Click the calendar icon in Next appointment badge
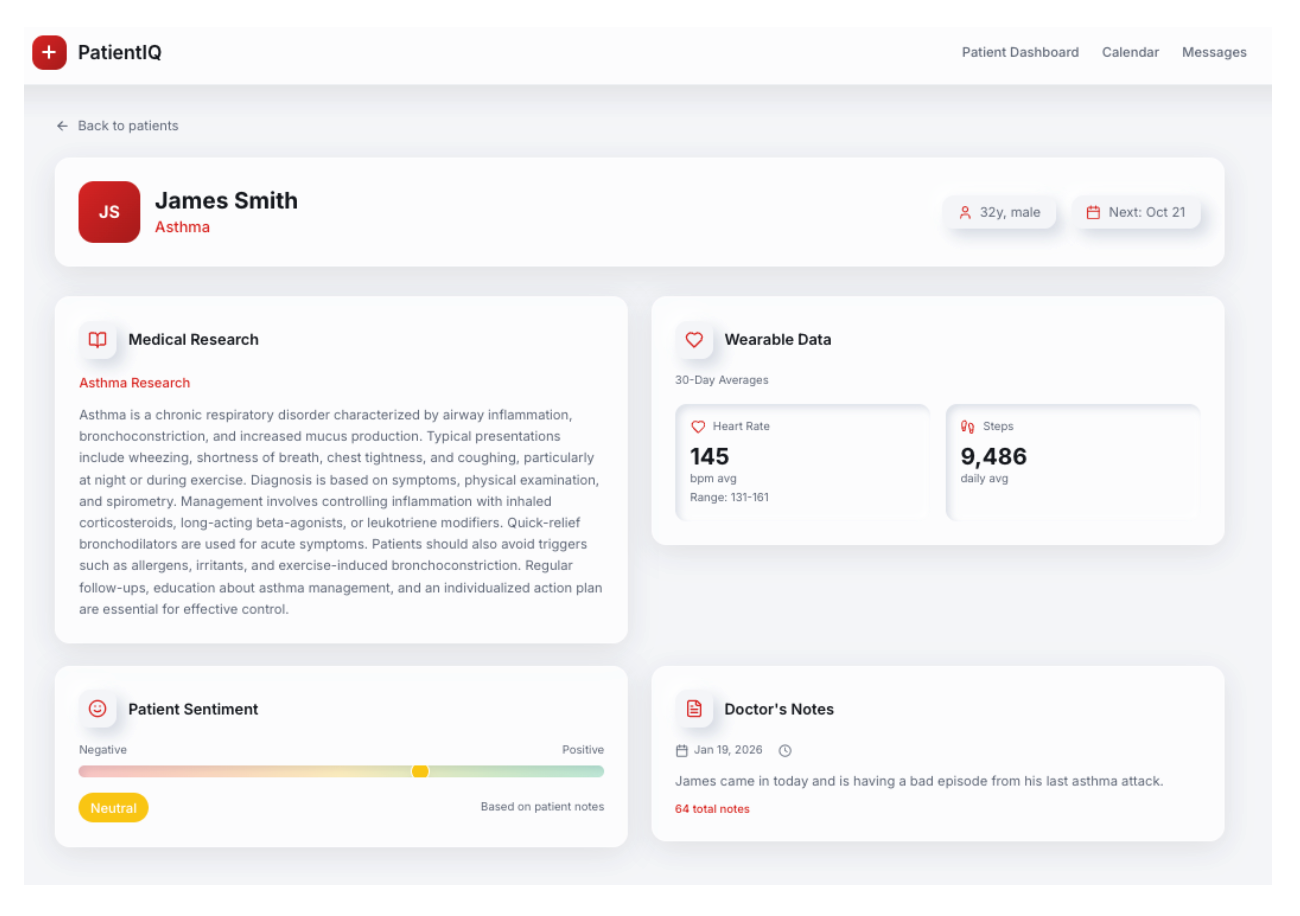This screenshot has height=916, width=1300. point(1093,212)
